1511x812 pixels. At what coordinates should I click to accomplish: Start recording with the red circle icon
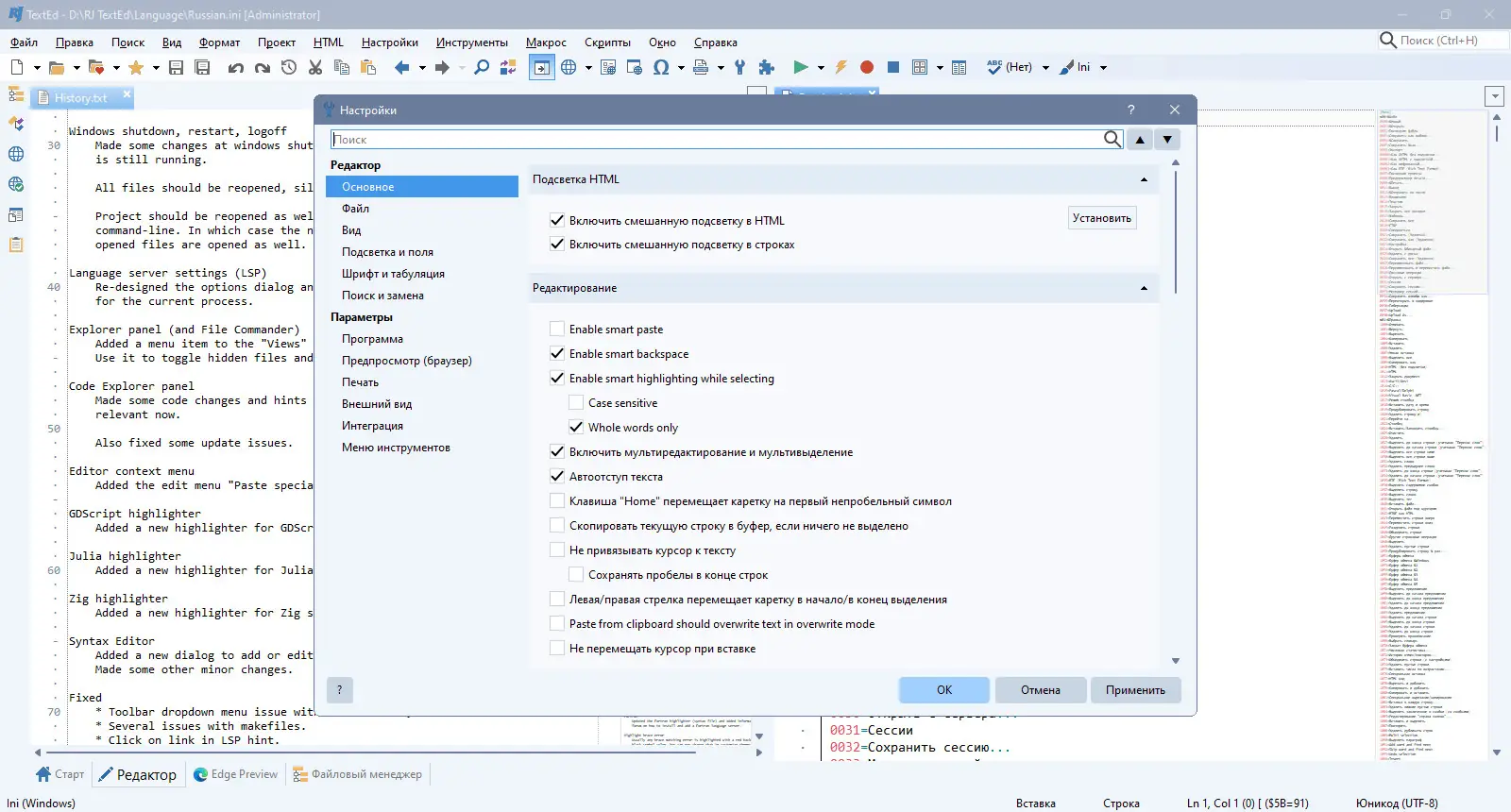coord(867,67)
